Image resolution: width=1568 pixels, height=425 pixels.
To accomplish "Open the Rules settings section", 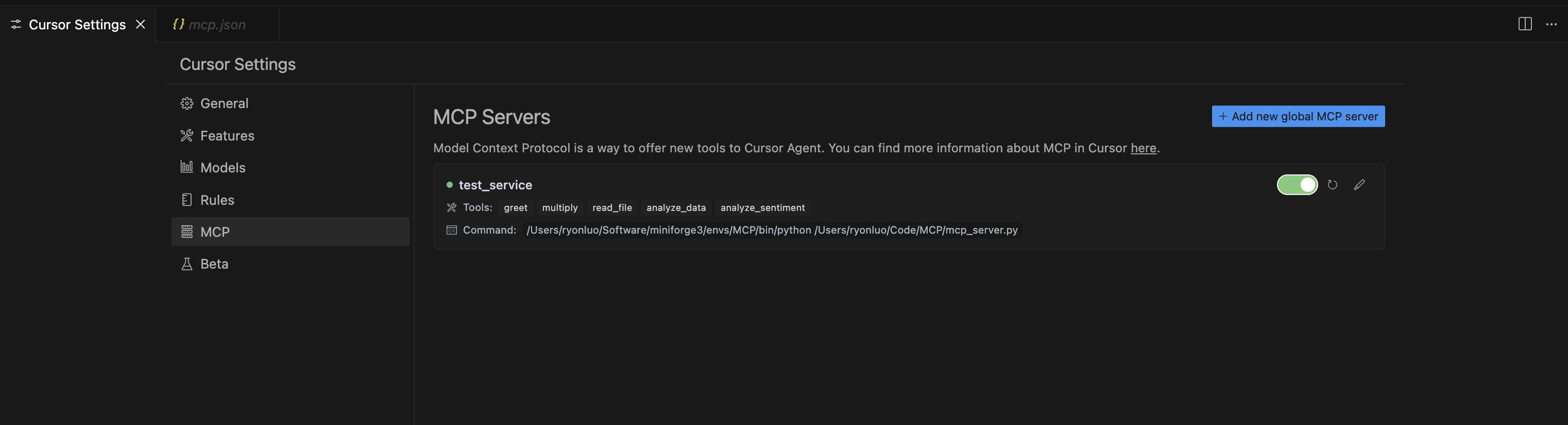I will pos(217,200).
